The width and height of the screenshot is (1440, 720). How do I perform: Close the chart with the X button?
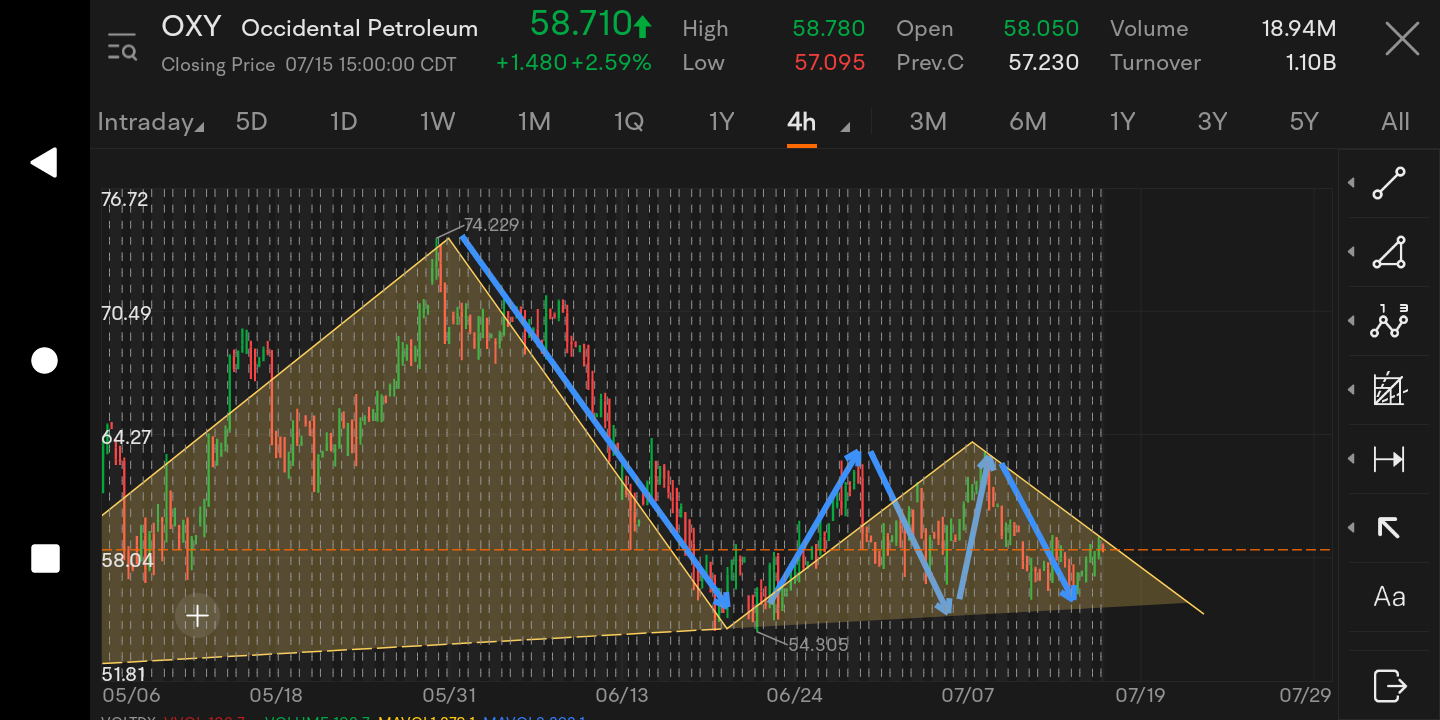(x=1402, y=41)
